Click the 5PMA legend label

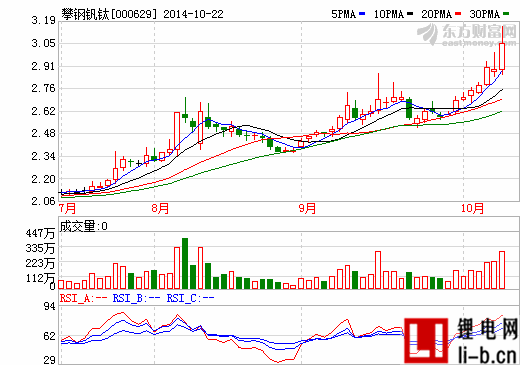pos(343,14)
